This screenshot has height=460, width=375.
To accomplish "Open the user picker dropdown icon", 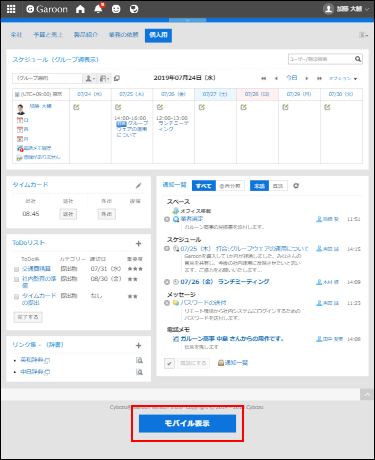I will pos(90,78).
